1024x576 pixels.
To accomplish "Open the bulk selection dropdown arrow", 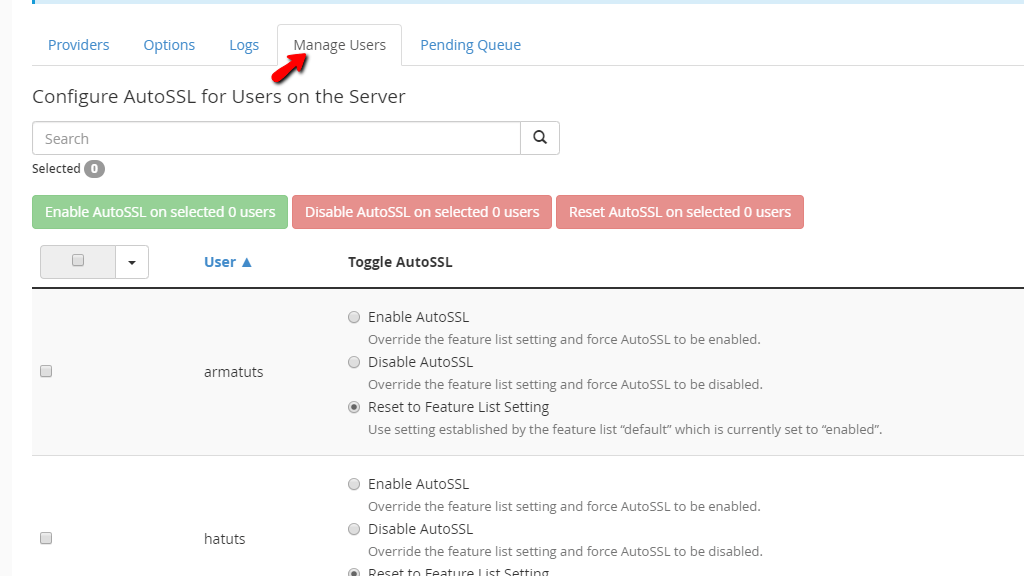I will point(131,261).
